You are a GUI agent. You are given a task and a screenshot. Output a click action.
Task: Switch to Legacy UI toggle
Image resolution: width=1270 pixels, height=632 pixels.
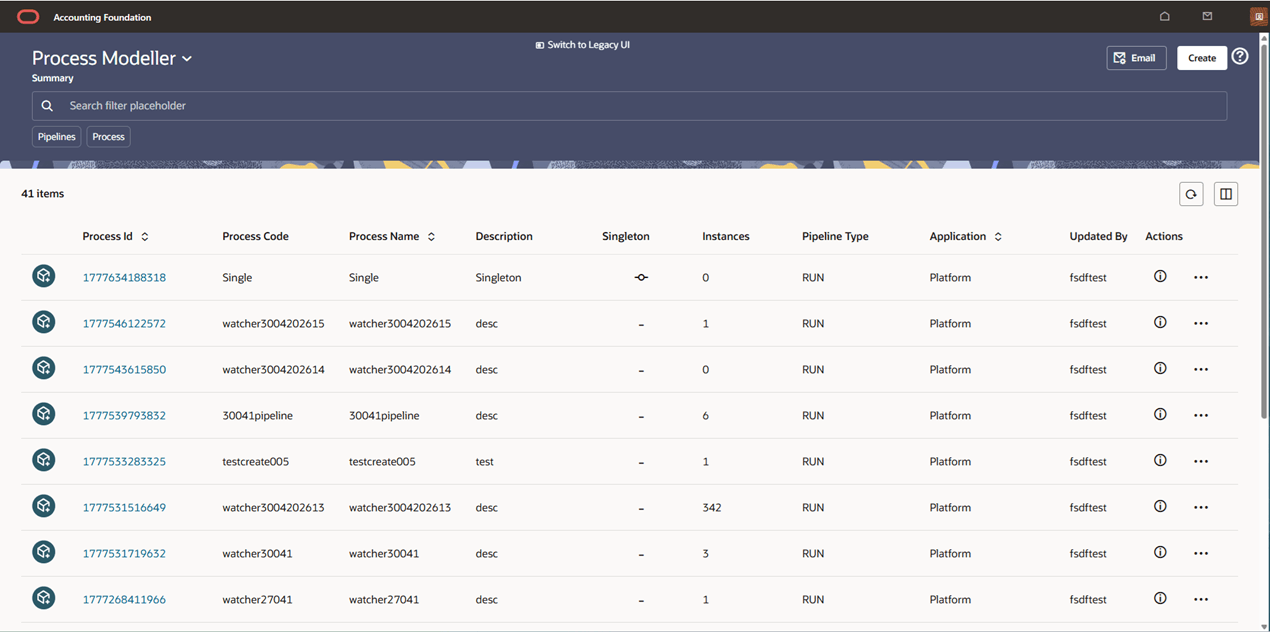pyautogui.click(x=583, y=45)
